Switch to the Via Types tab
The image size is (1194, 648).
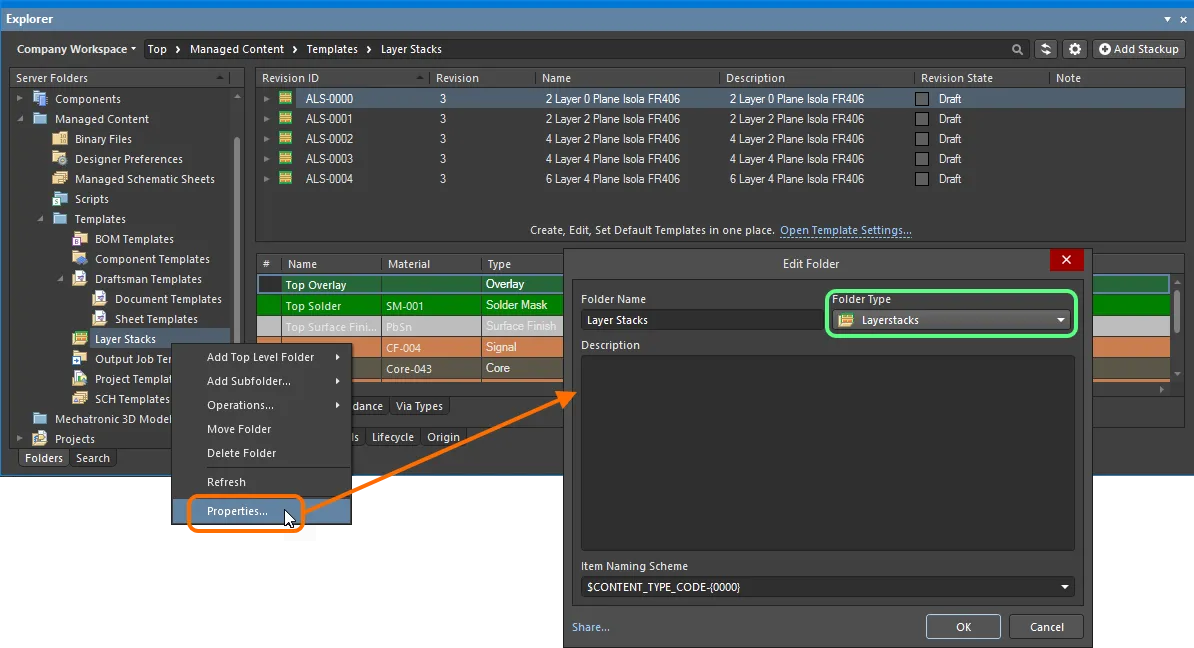coord(419,406)
